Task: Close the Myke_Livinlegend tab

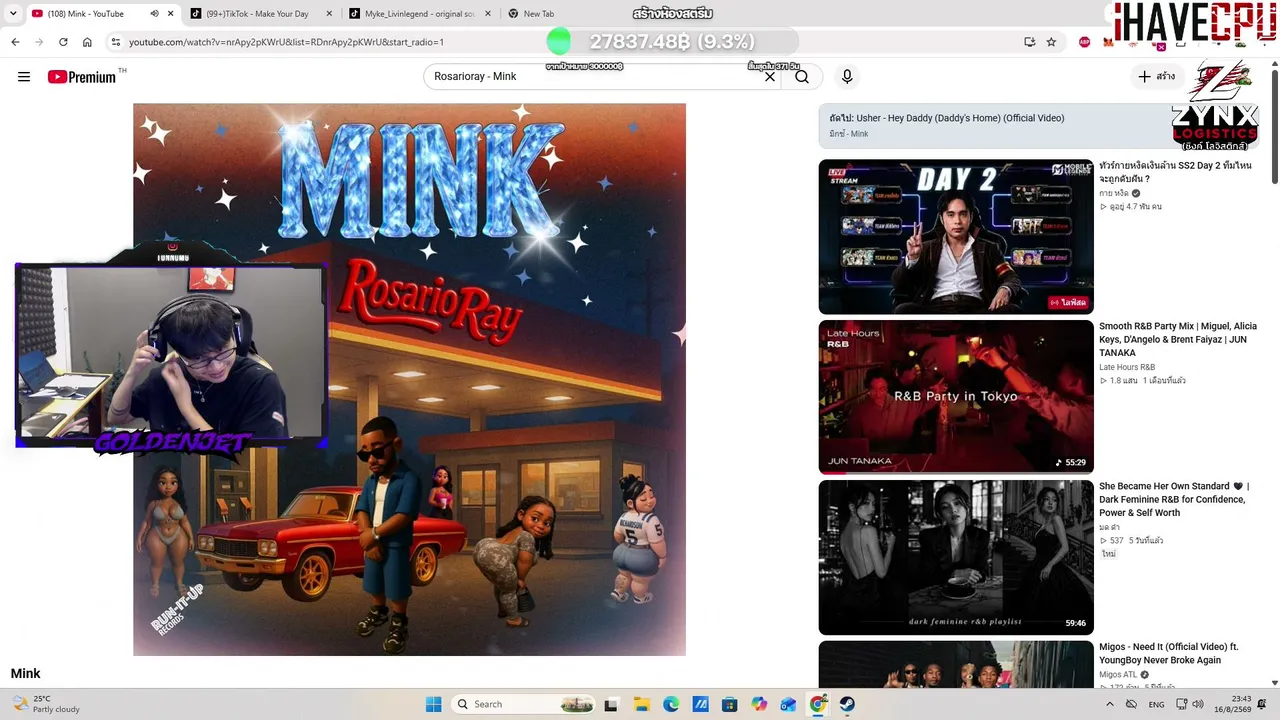Action: pos(488,14)
